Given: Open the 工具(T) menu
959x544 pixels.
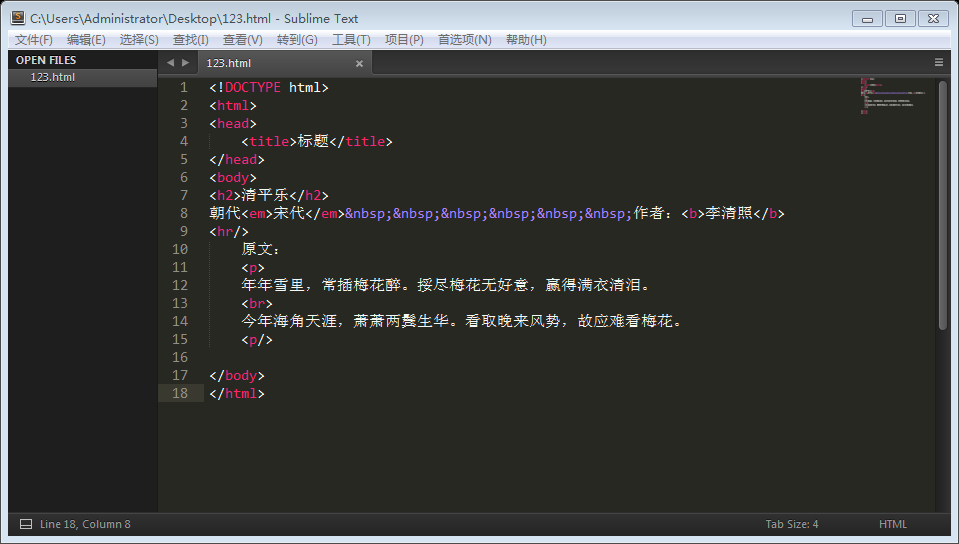Looking at the screenshot, I should pyautogui.click(x=351, y=40).
